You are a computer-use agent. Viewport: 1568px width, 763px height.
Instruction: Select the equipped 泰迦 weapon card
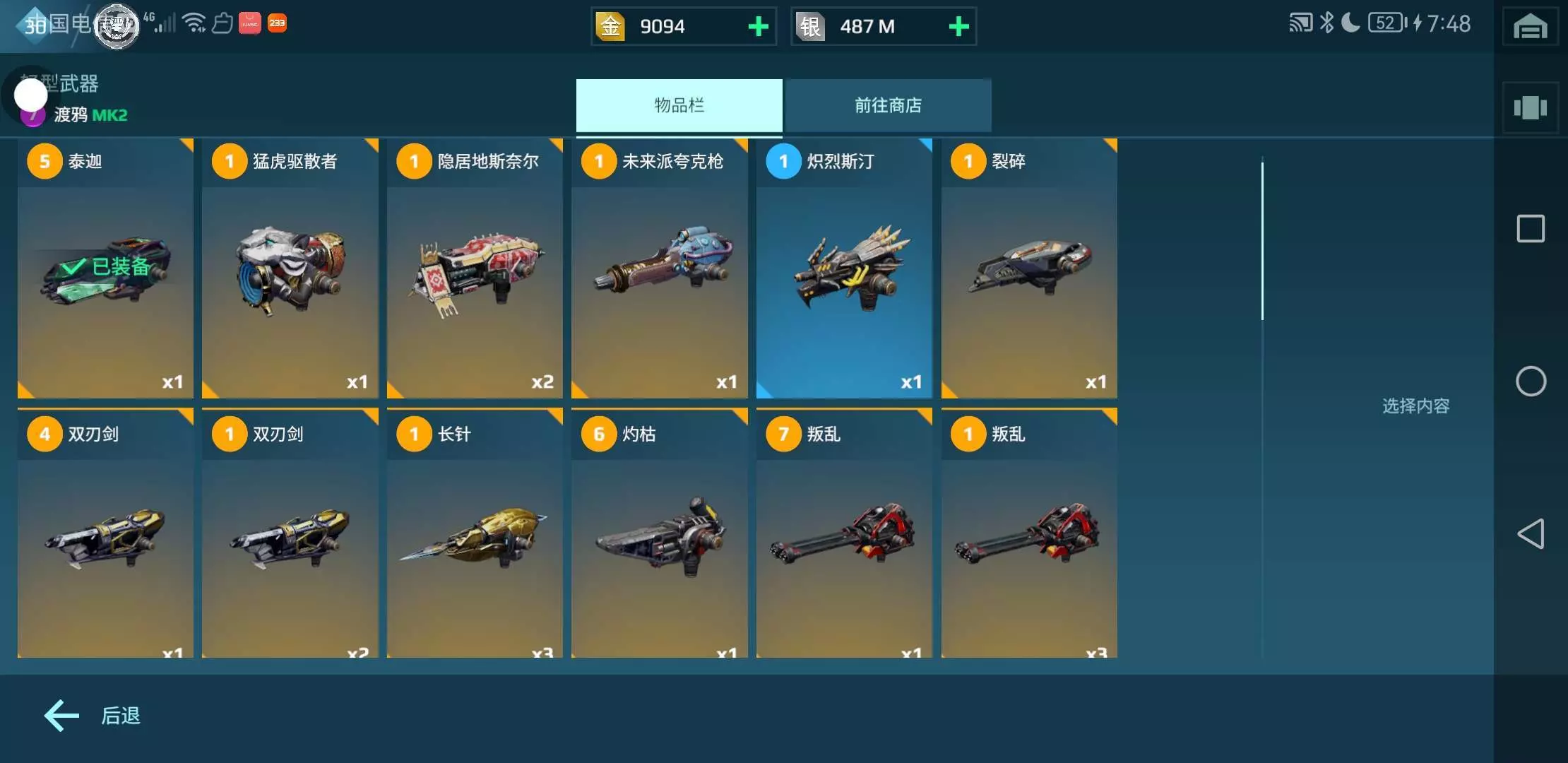click(105, 268)
